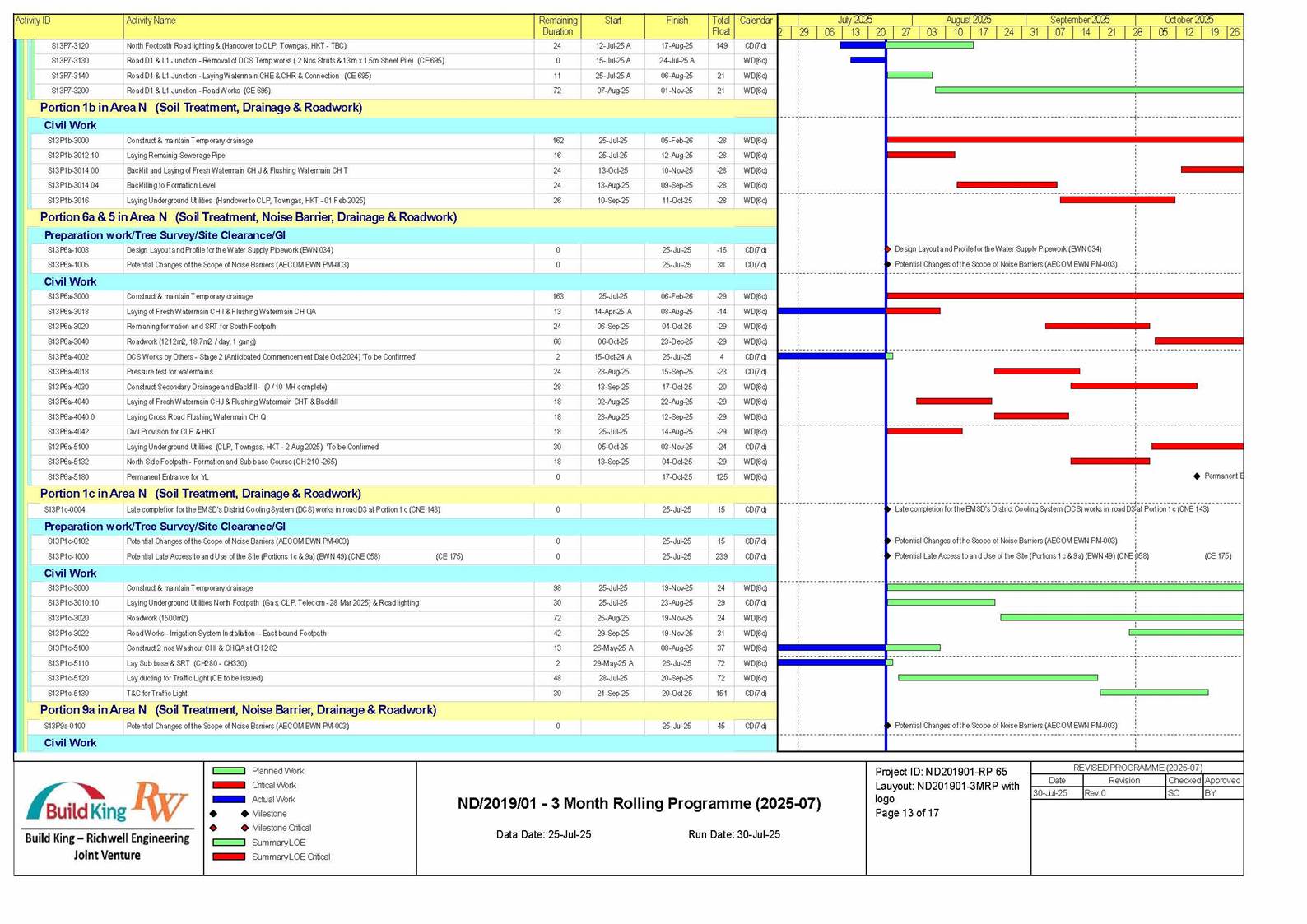Click the Finish column header

677,26
